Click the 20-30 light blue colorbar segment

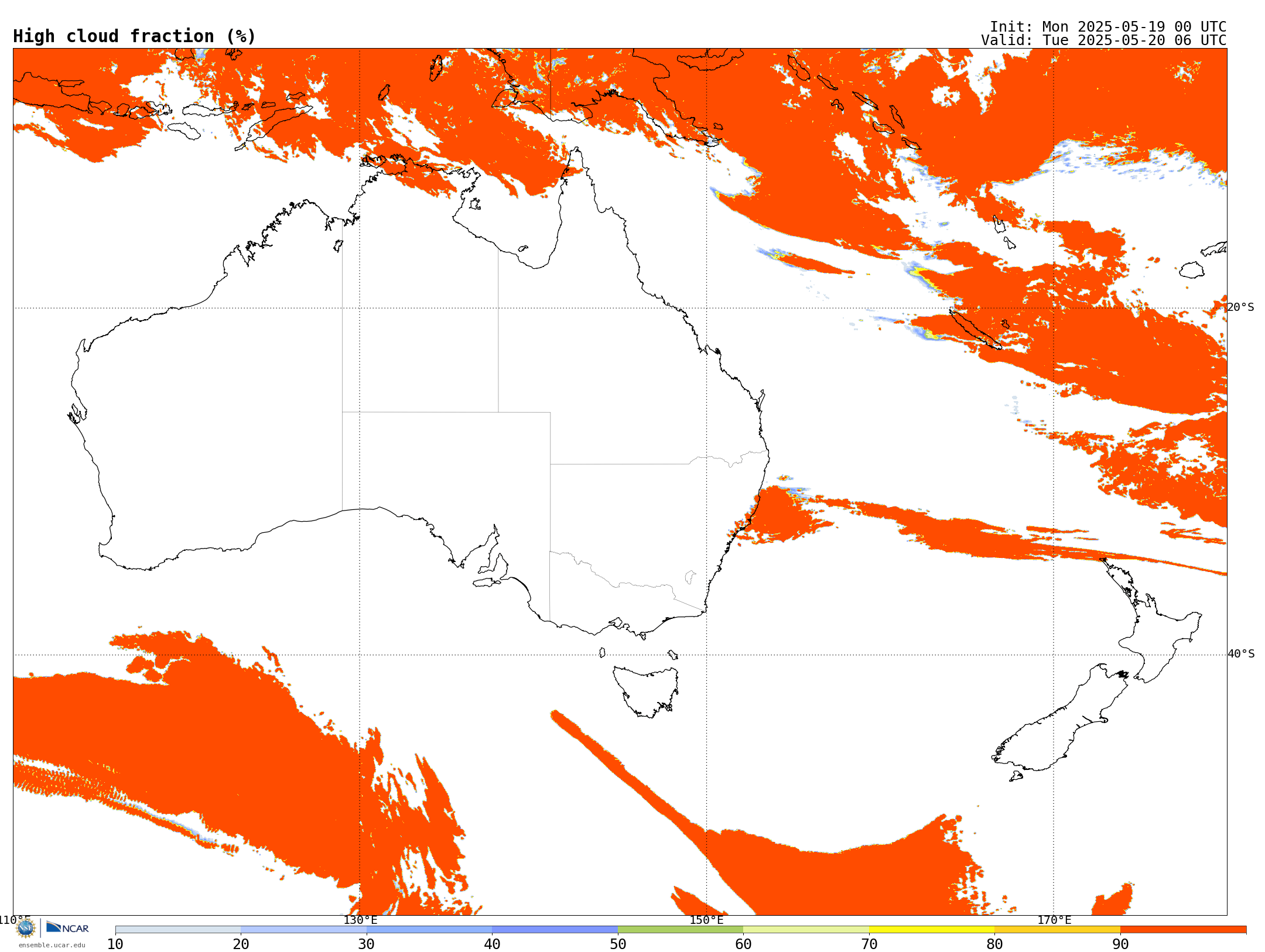tap(303, 930)
